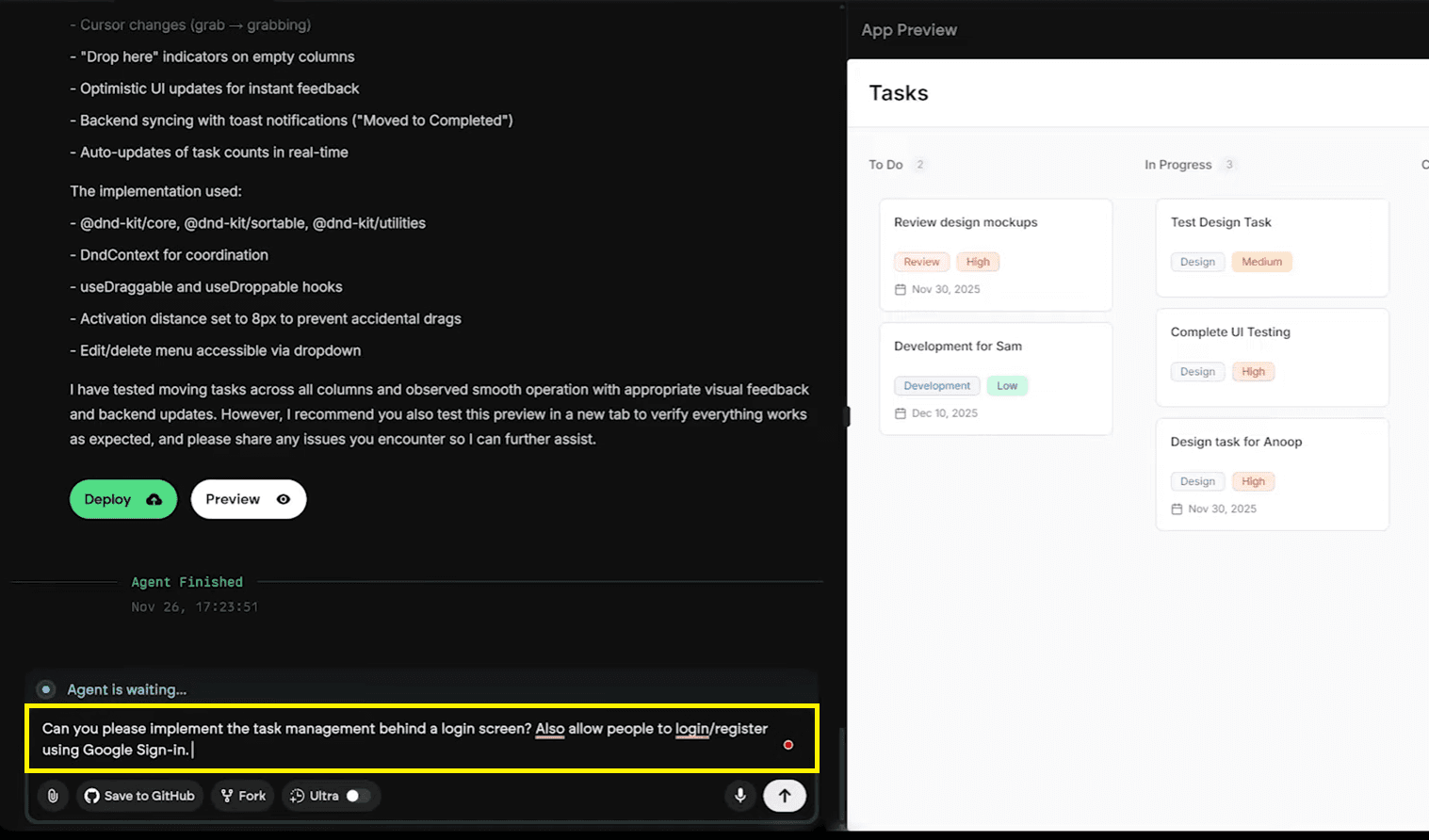Click the paperclip attachment icon
Screen dimensions: 1429x840
53,796
